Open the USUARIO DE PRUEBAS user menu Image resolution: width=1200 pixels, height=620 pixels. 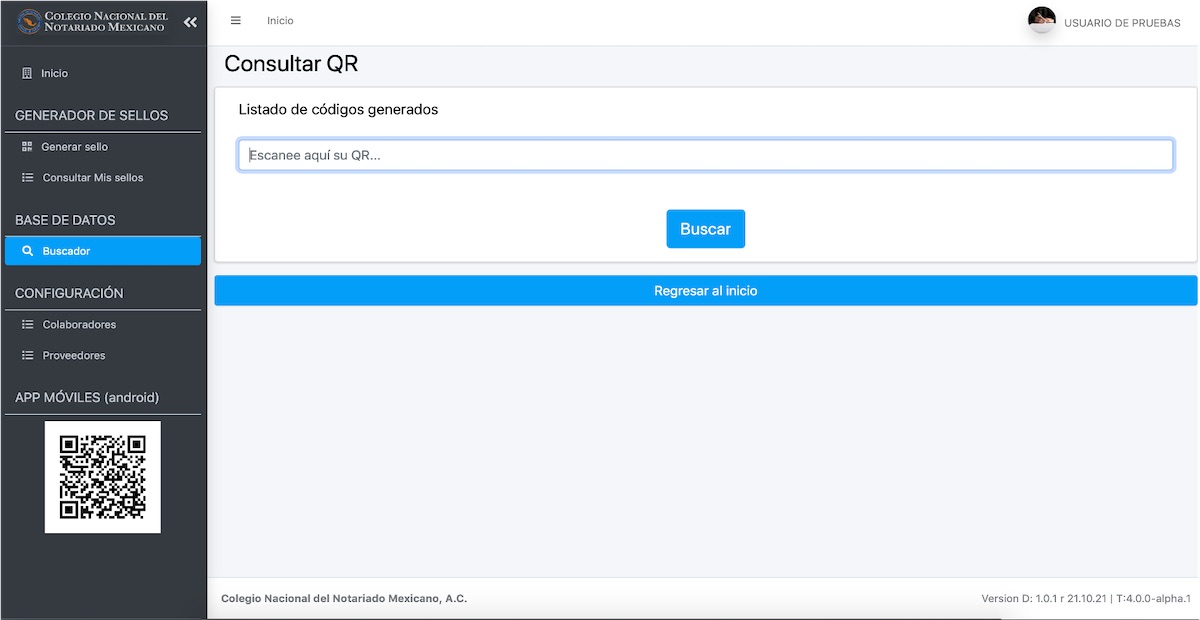[x=1122, y=23]
